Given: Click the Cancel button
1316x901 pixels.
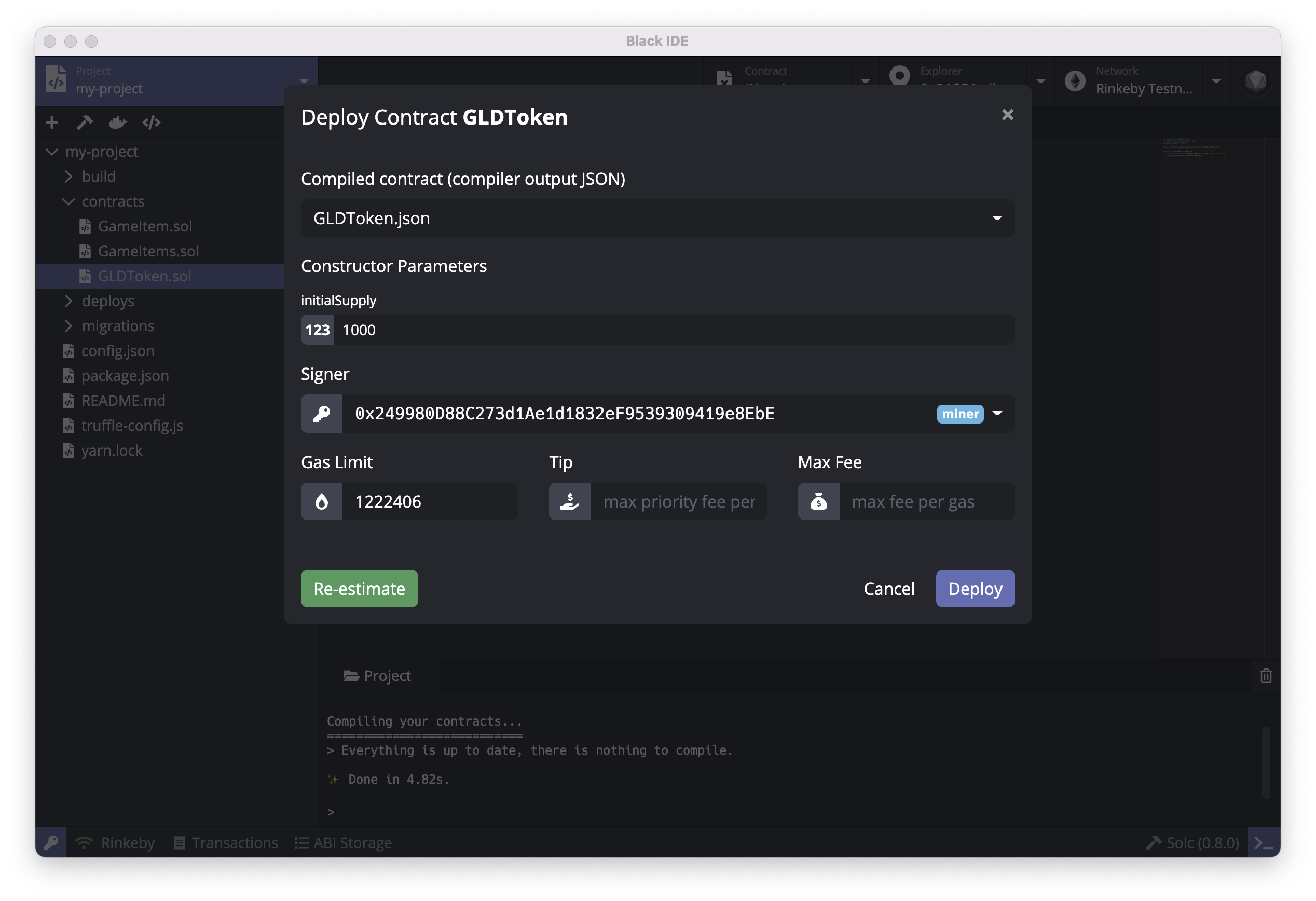Looking at the screenshot, I should 888,589.
